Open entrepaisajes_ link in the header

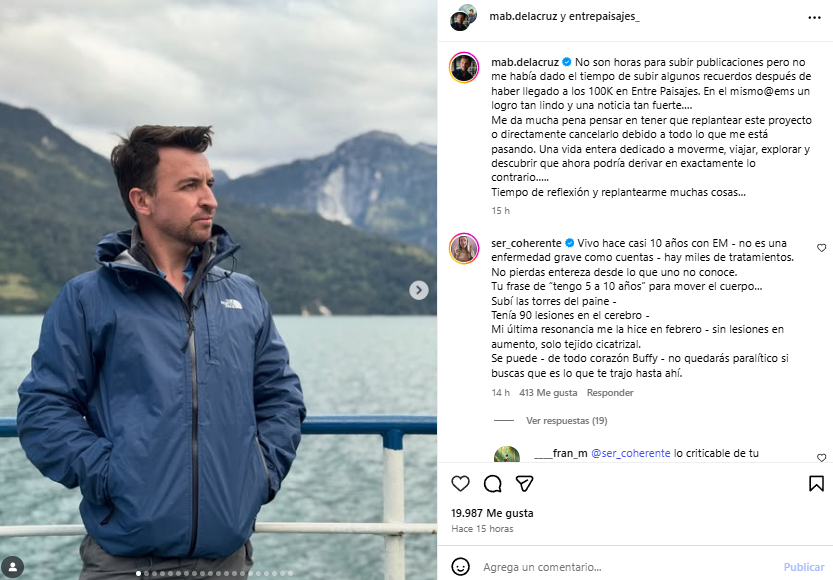[604, 16]
